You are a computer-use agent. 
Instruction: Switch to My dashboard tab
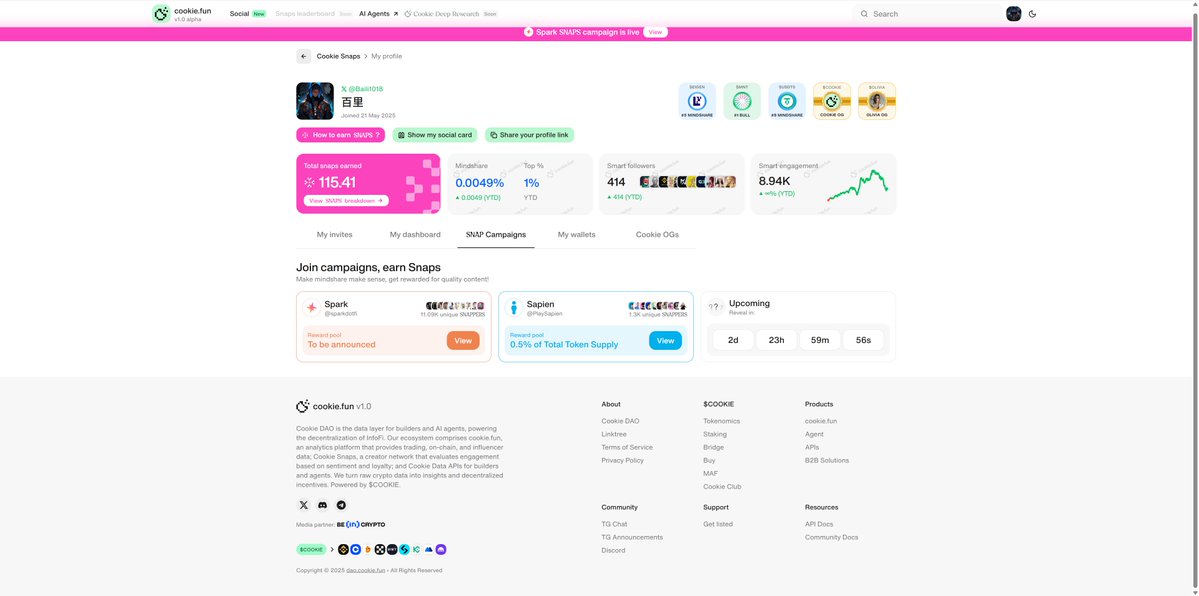tap(415, 234)
